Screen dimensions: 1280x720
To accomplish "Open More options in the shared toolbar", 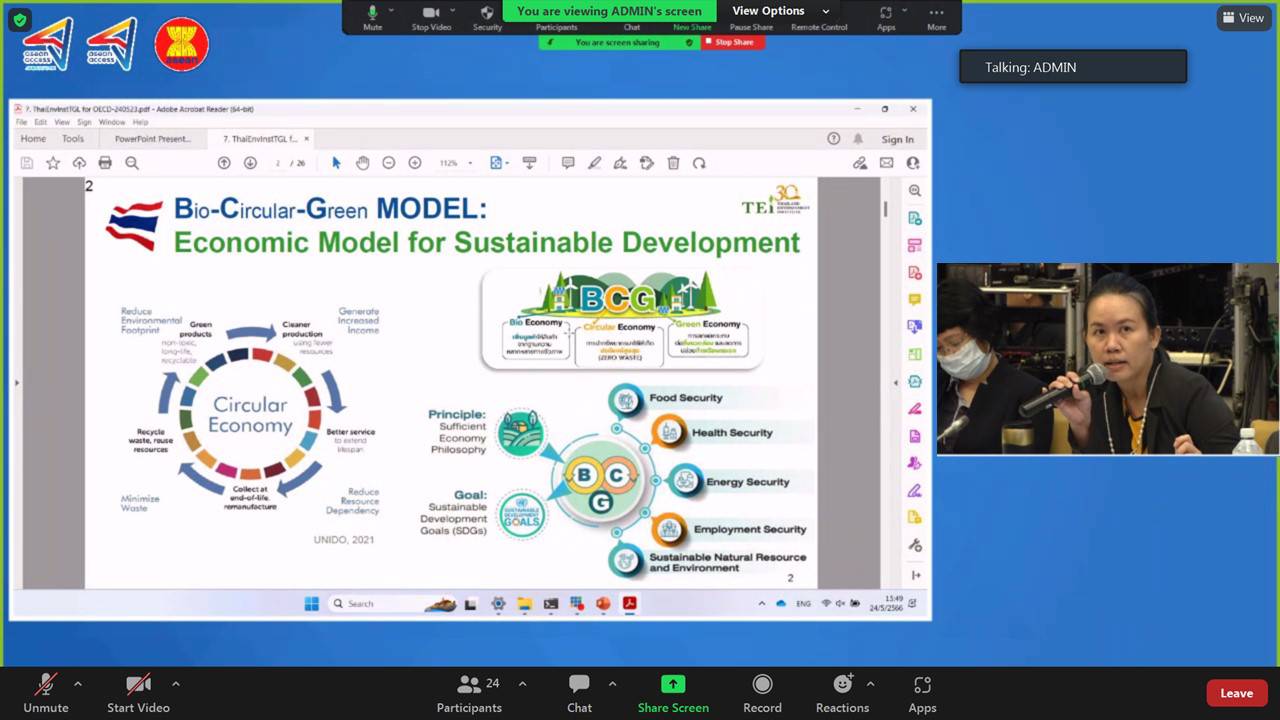I will [x=936, y=18].
